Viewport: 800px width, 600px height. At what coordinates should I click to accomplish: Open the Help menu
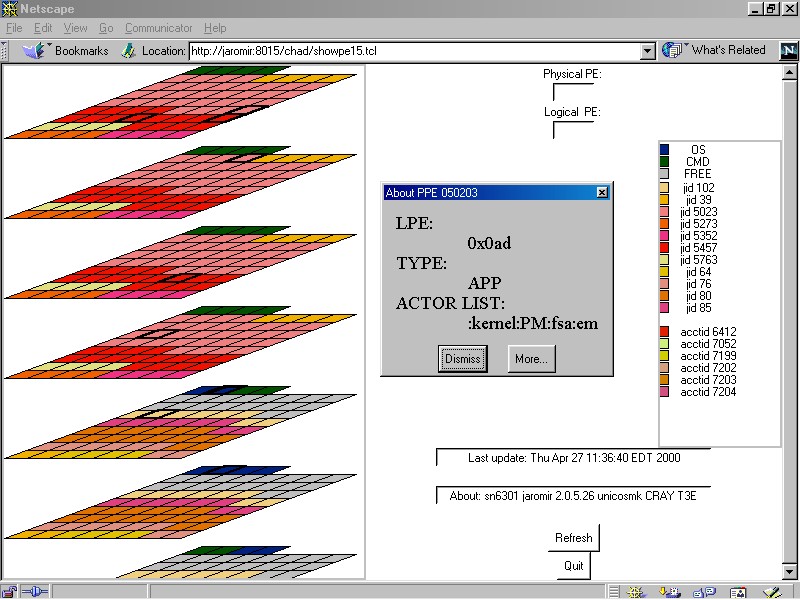tap(215, 28)
